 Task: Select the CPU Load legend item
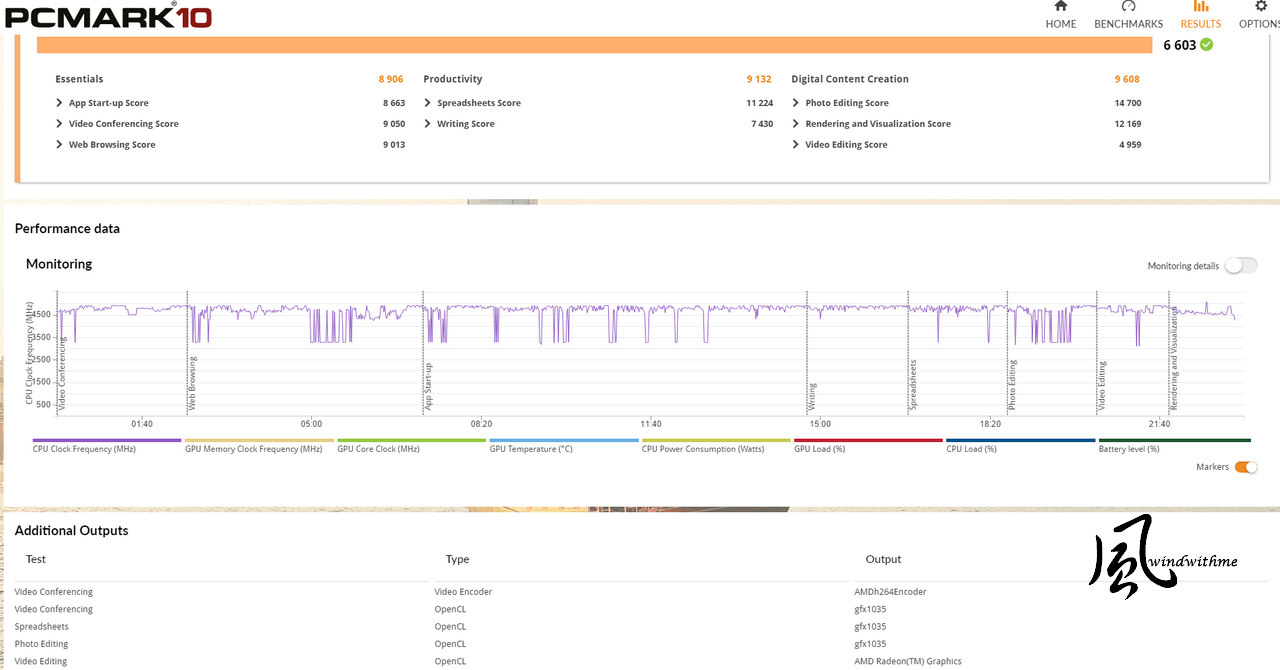pyautogui.click(x=971, y=449)
